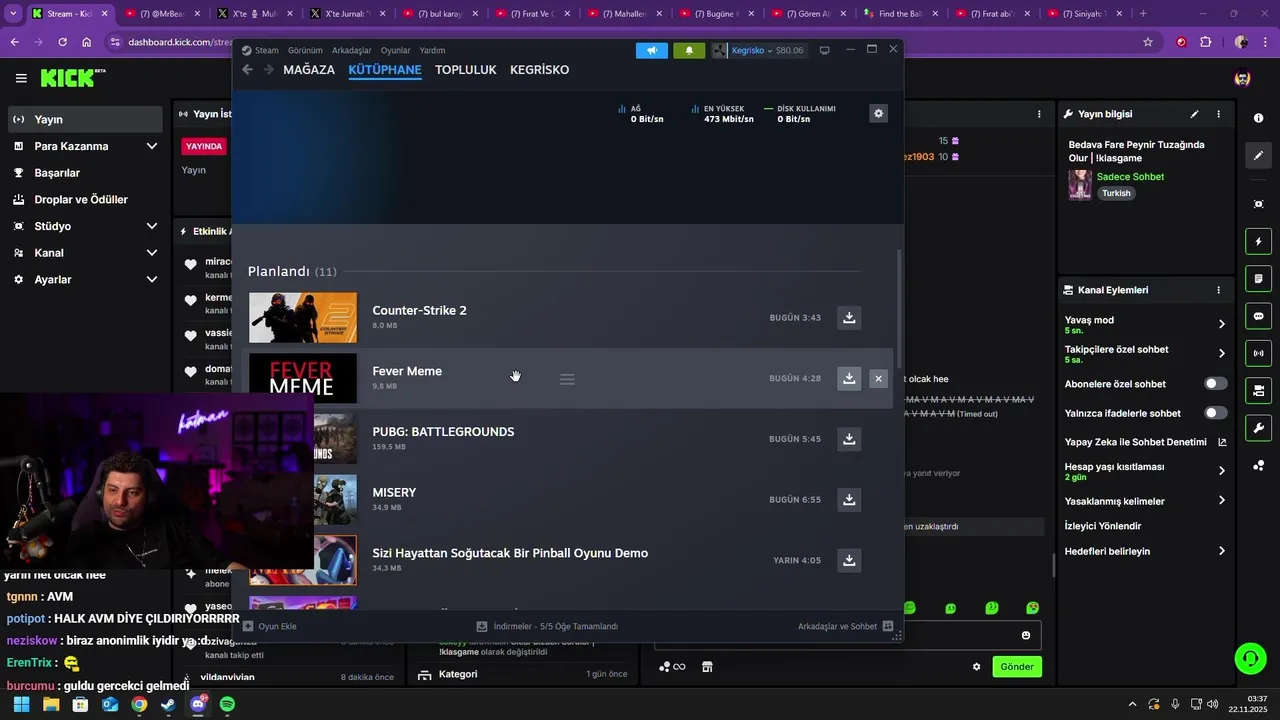
Task: Download Counter-Strike 2 update now
Action: pyautogui.click(x=849, y=318)
